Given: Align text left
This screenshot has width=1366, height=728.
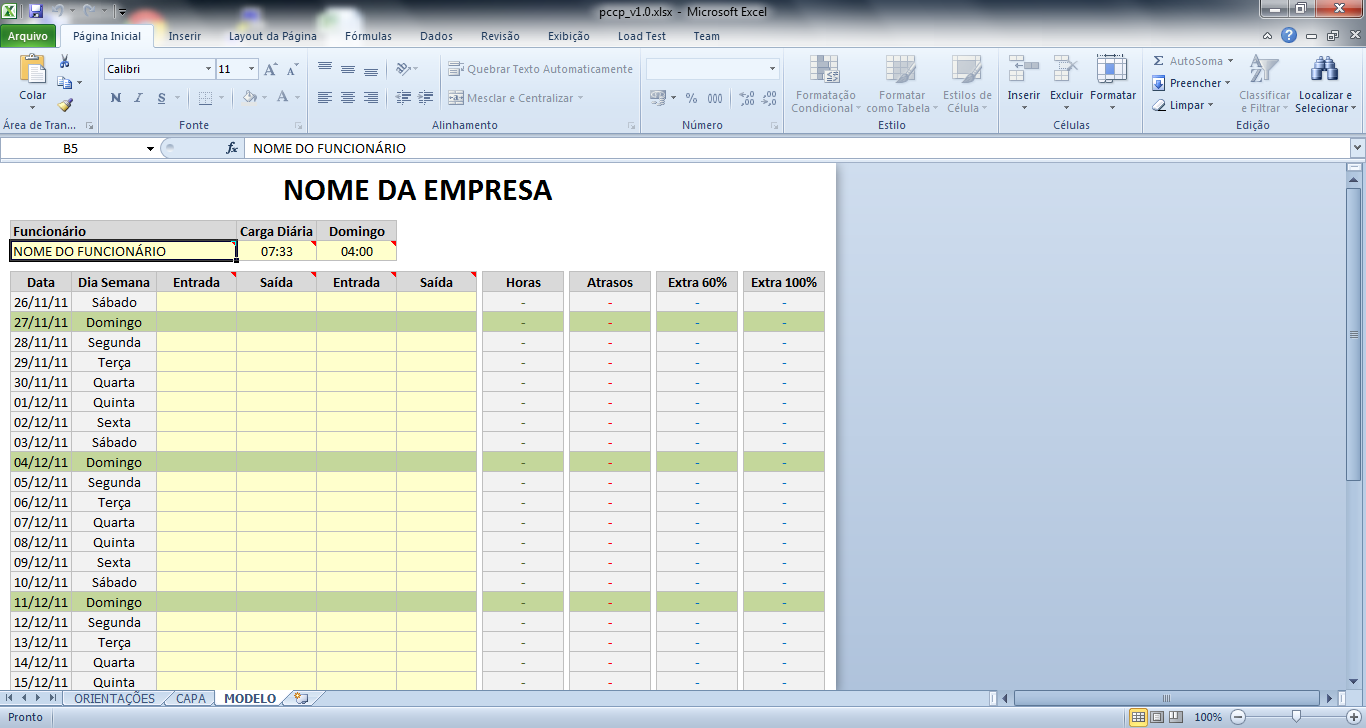Looking at the screenshot, I should point(325,98).
